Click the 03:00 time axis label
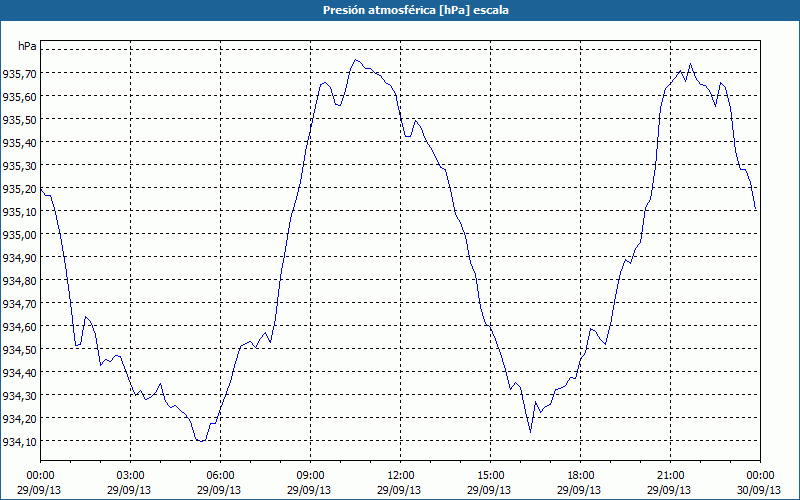This screenshot has height=500, width=800. point(131,476)
